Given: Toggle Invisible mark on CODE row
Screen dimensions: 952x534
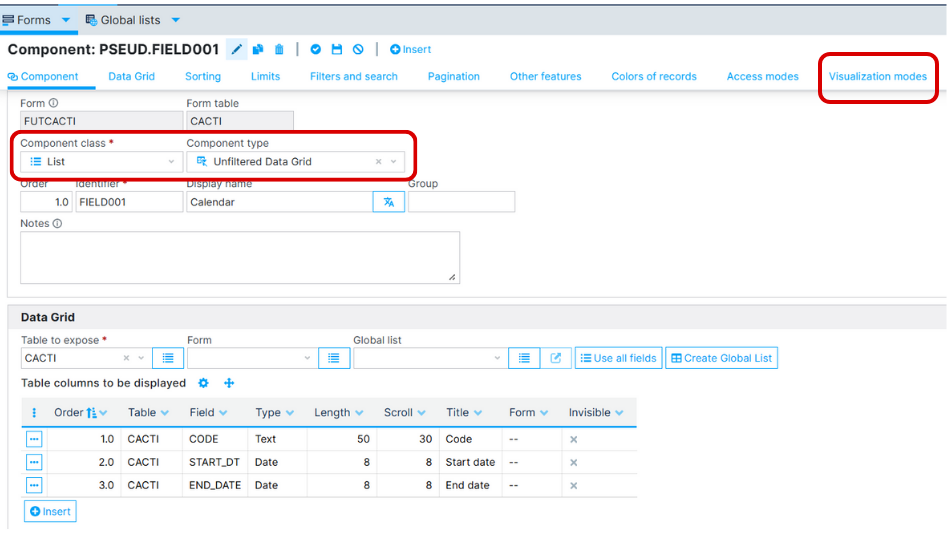Looking at the screenshot, I should tap(574, 439).
